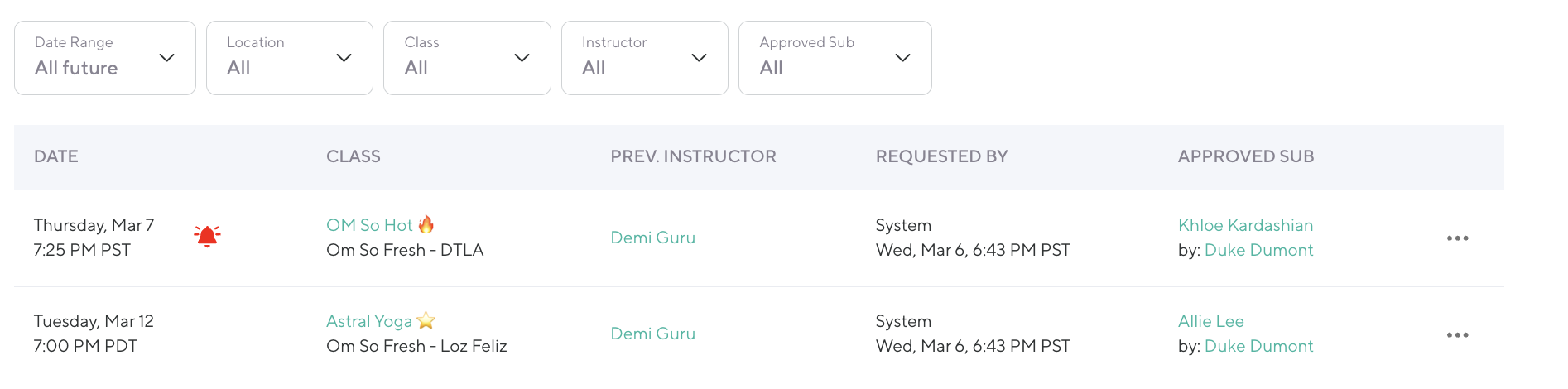Screen dimensions: 1568x389
Task: Click Duke Dumont under Khloe Kardashian
Action: [x=1258, y=250]
